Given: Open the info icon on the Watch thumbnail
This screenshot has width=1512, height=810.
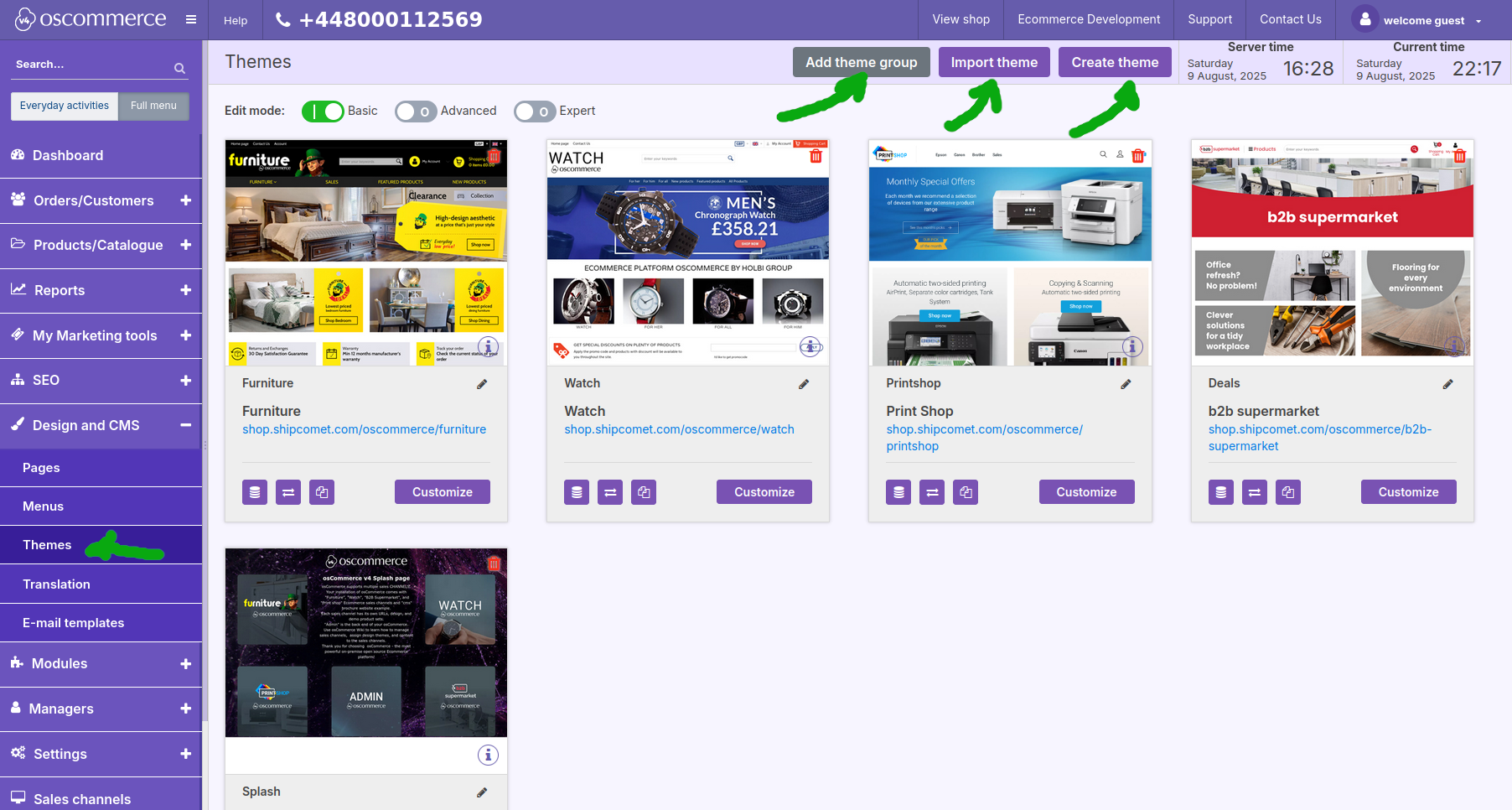Looking at the screenshot, I should [810, 346].
